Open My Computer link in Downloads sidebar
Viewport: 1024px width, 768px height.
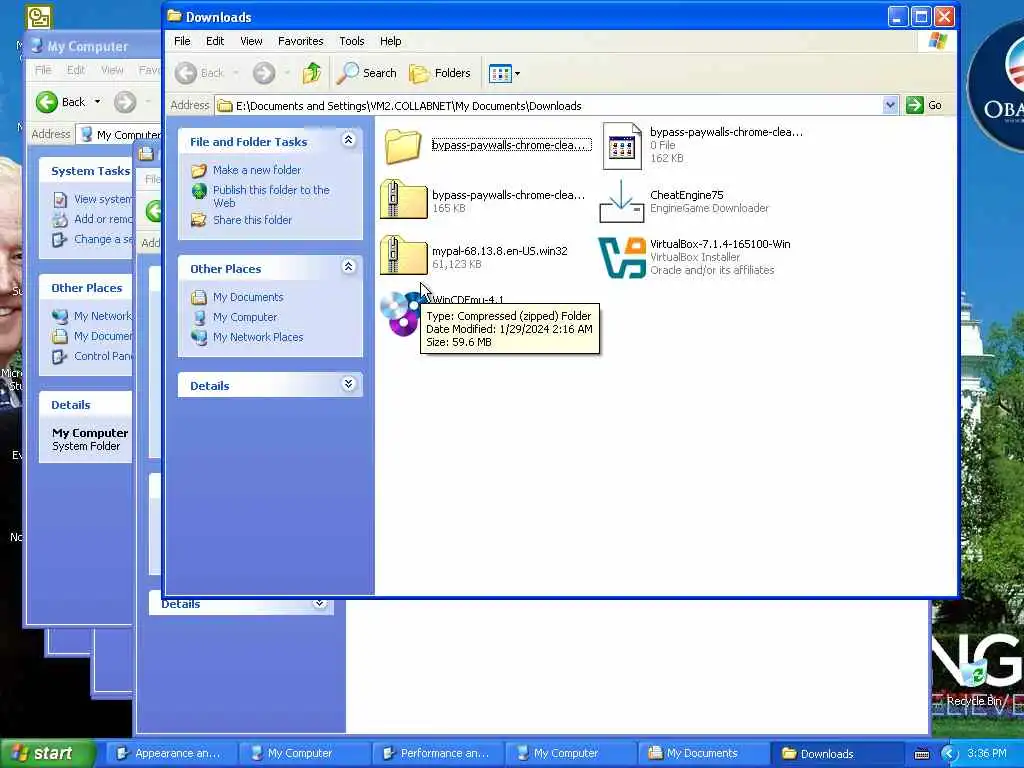(x=245, y=317)
